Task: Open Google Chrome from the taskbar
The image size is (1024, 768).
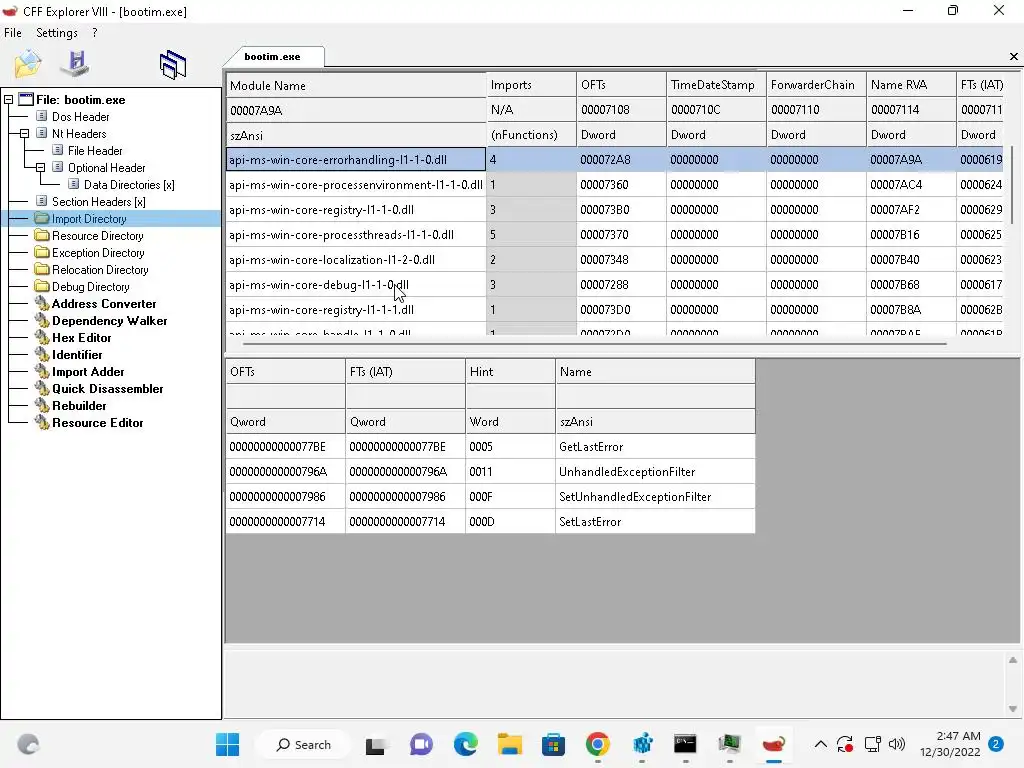Action: [x=598, y=744]
